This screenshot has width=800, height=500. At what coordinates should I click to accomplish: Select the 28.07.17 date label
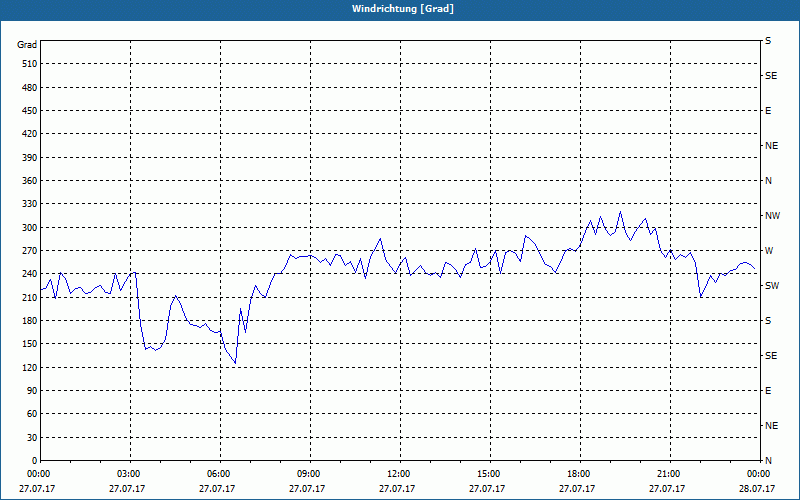pyautogui.click(x=757, y=488)
